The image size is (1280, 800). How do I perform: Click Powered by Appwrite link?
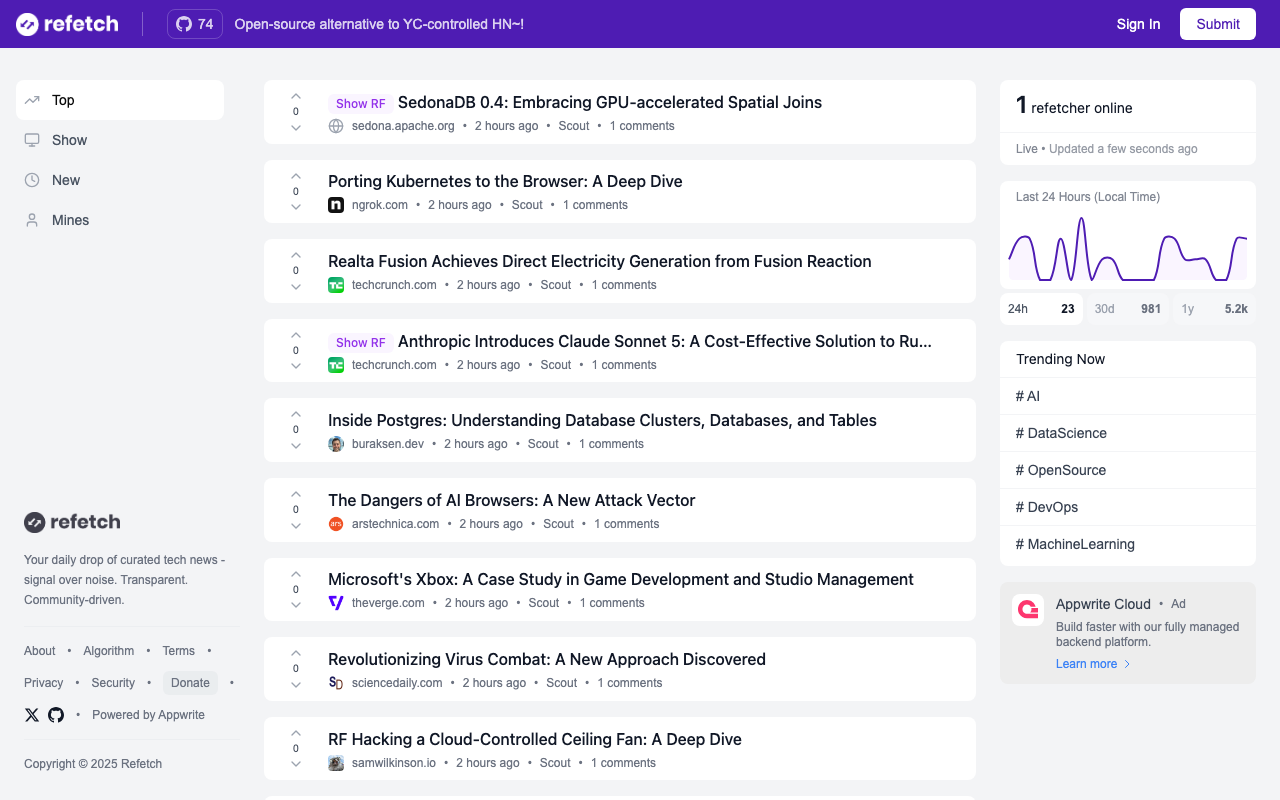coord(148,715)
